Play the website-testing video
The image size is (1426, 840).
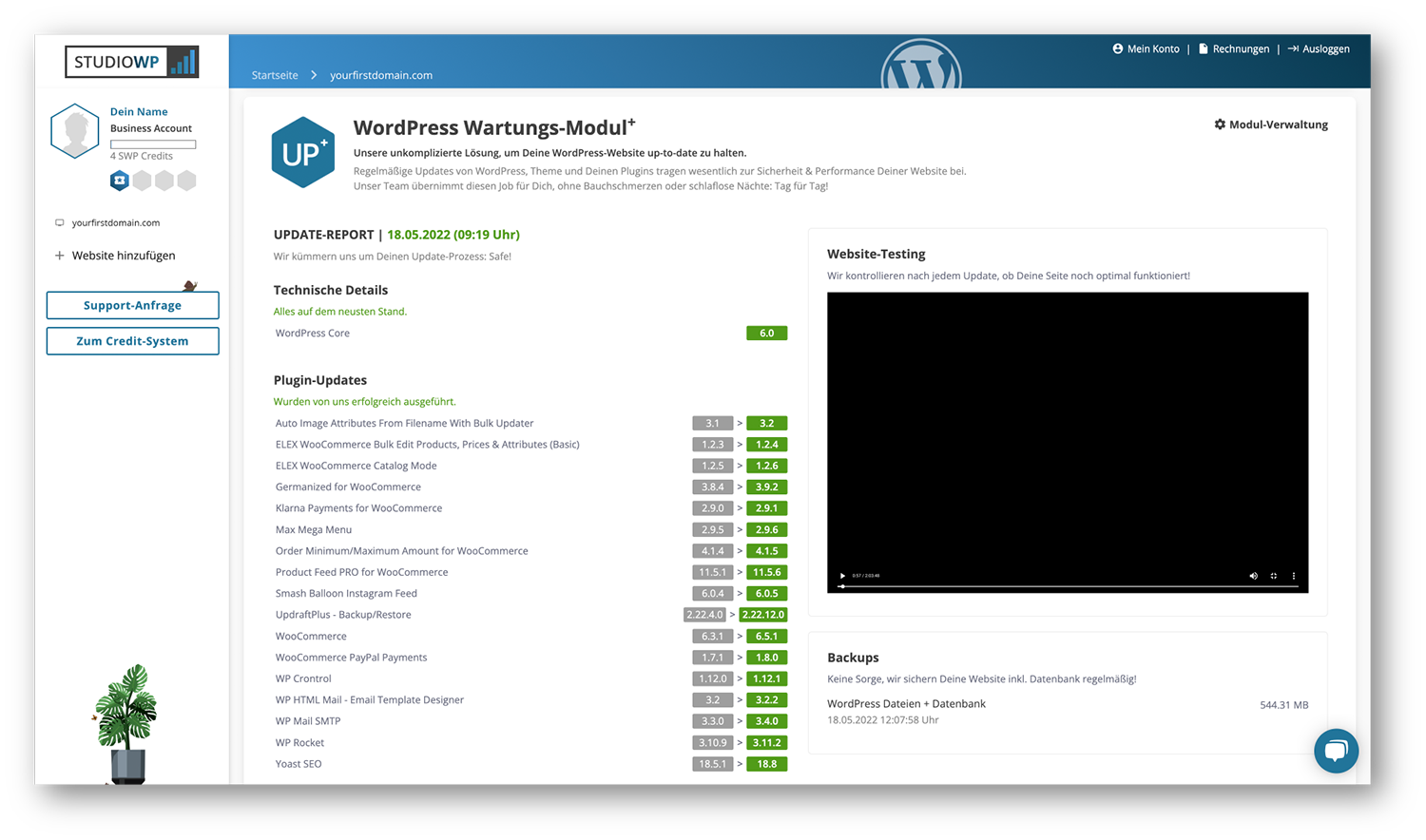coord(842,575)
